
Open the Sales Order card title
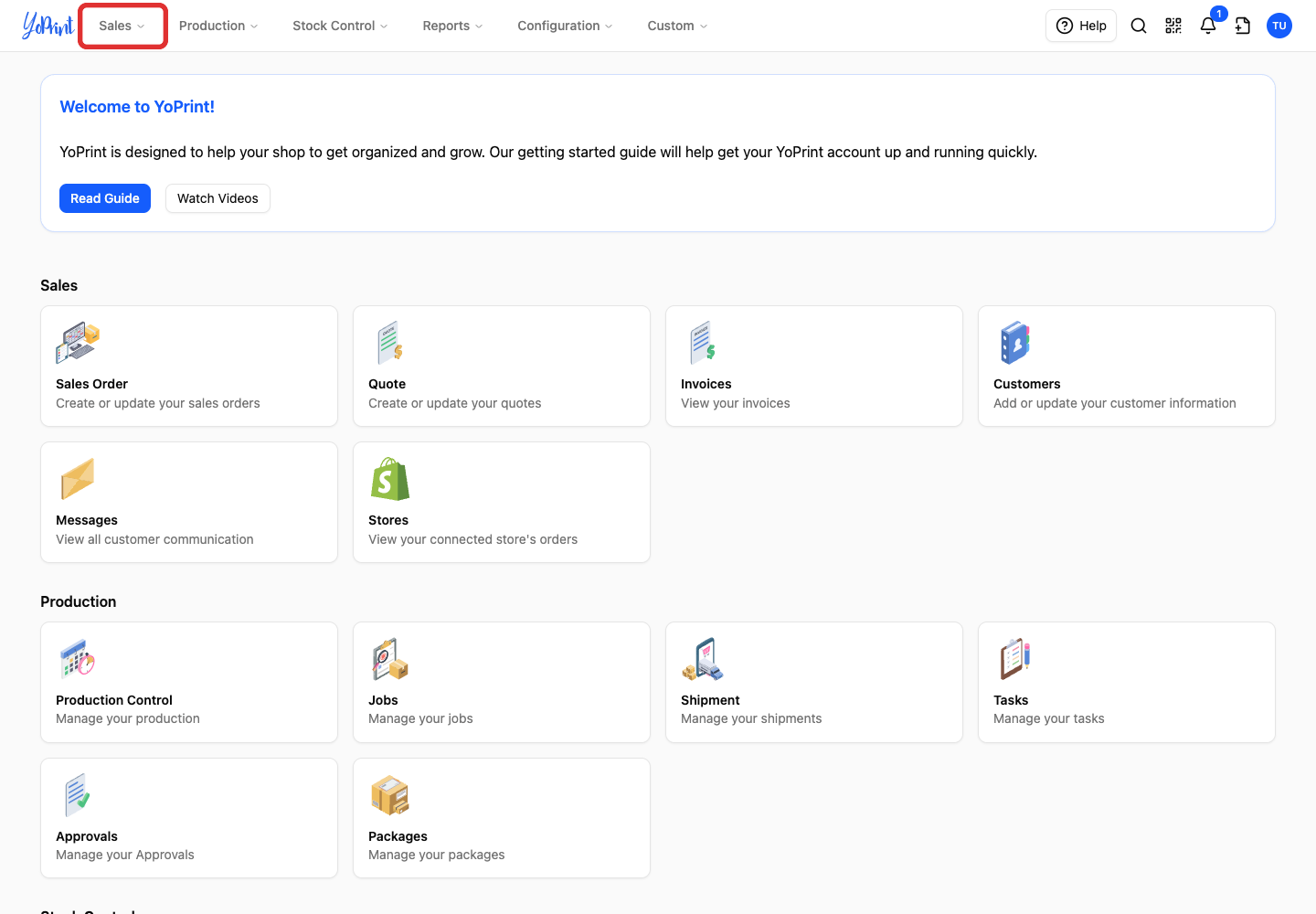(x=91, y=384)
